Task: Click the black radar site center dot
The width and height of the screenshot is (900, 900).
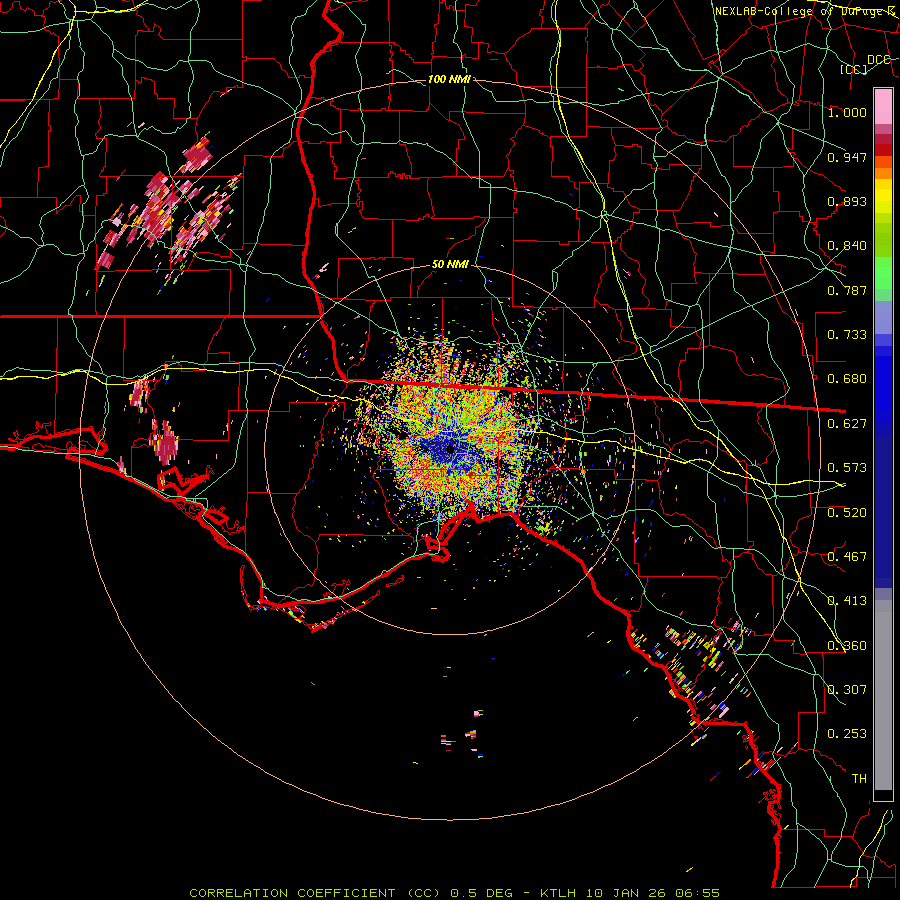Action: point(450,448)
